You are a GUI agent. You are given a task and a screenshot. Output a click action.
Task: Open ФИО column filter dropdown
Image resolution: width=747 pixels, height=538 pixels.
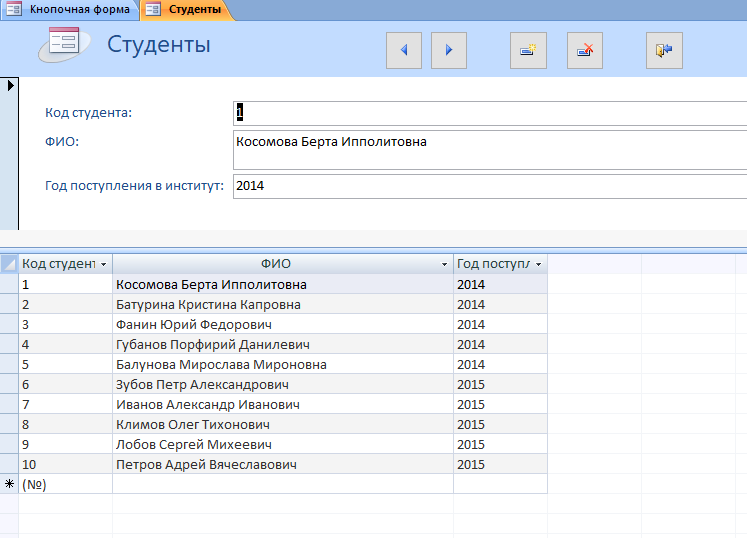[444, 264]
